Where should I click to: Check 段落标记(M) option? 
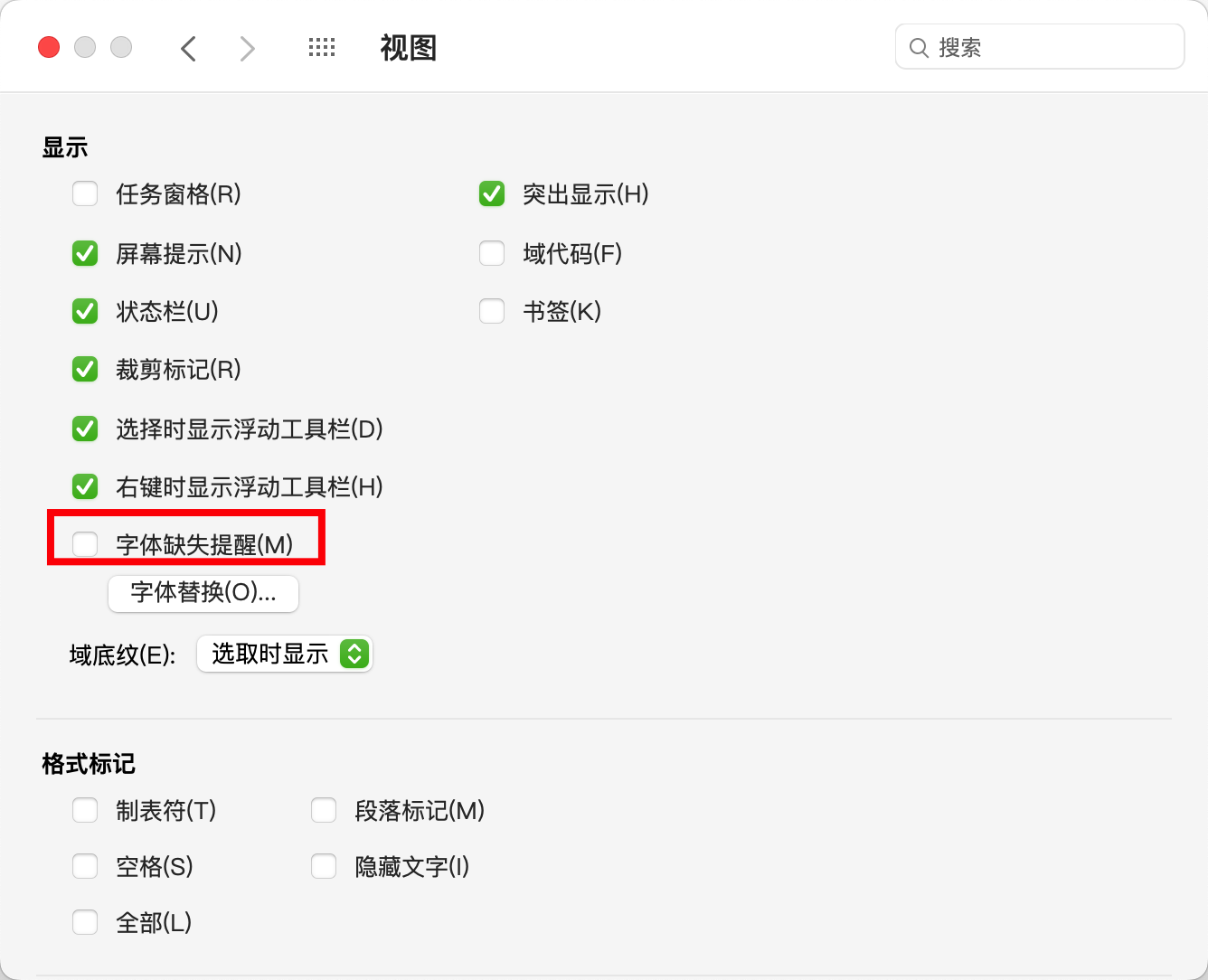click(x=324, y=810)
